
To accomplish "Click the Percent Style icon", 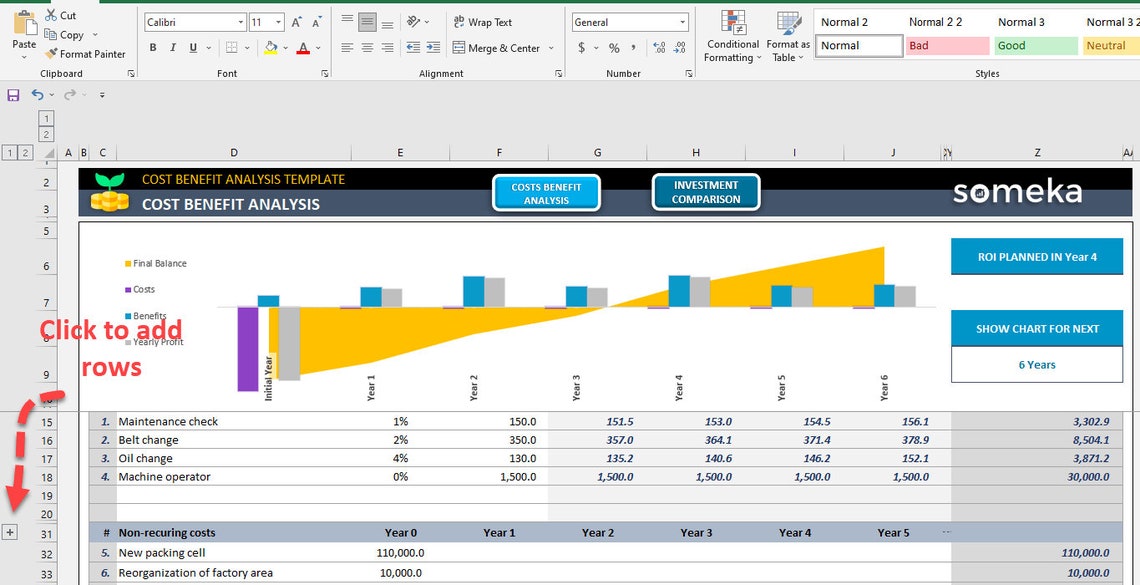I will click(x=614, y=47).
